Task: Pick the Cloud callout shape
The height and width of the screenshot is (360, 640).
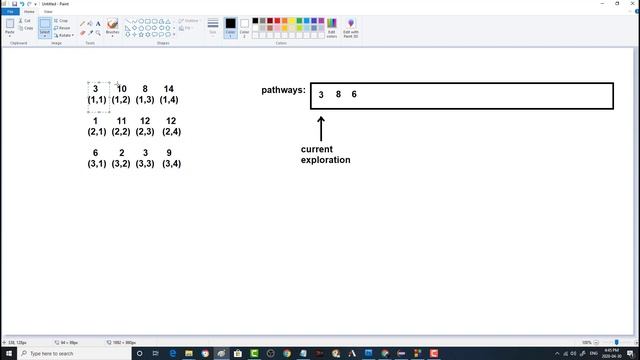Action: pos(168,35)
